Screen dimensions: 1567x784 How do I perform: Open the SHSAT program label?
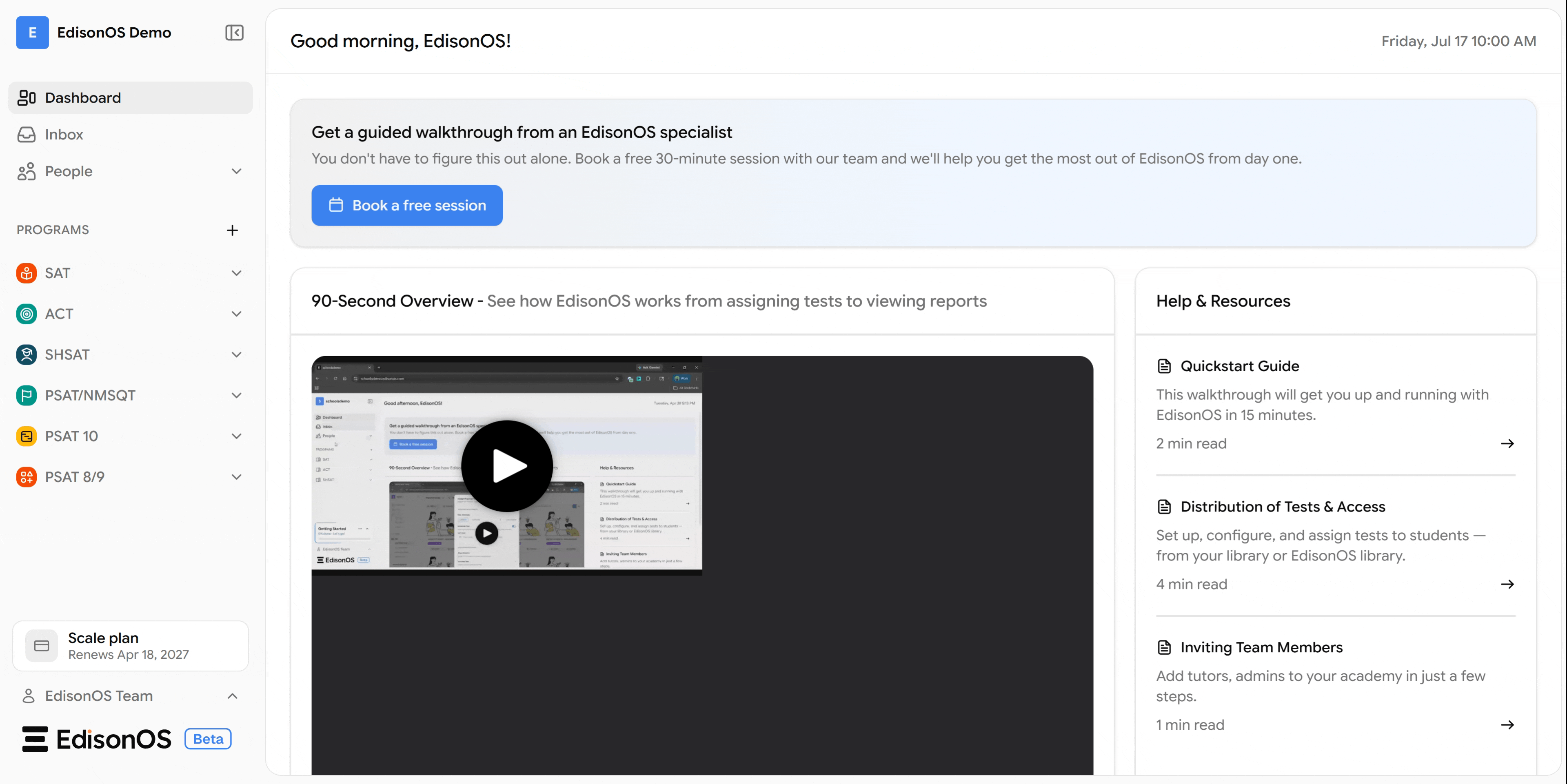pos(67,354)
